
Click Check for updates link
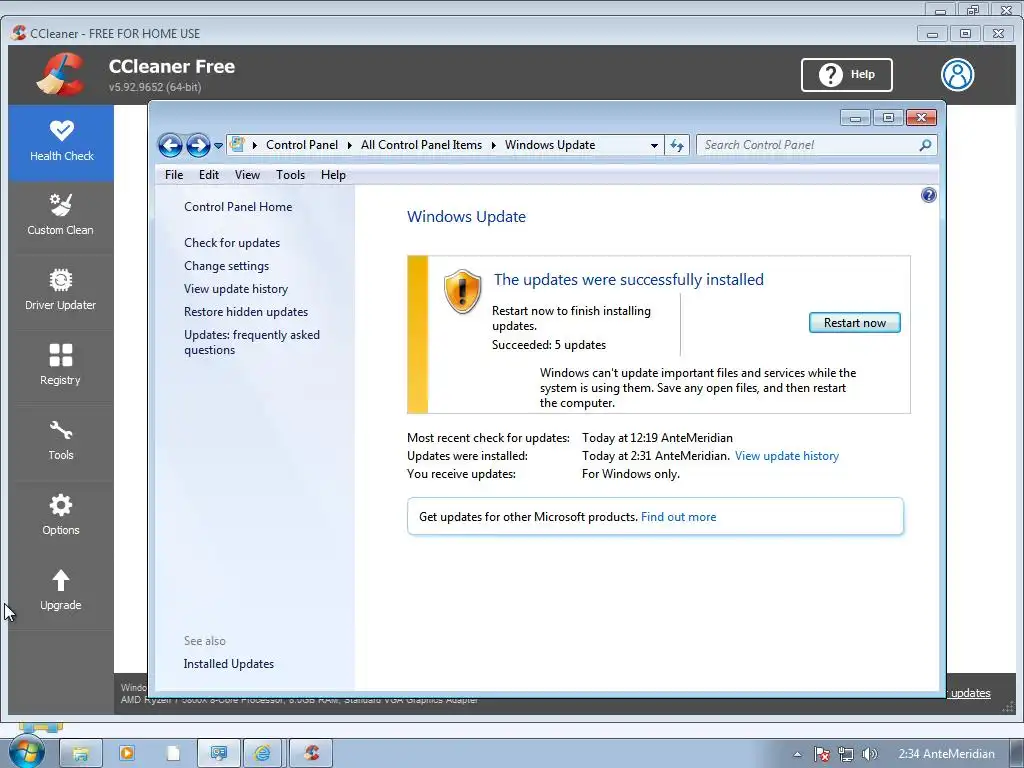[232, 243]
